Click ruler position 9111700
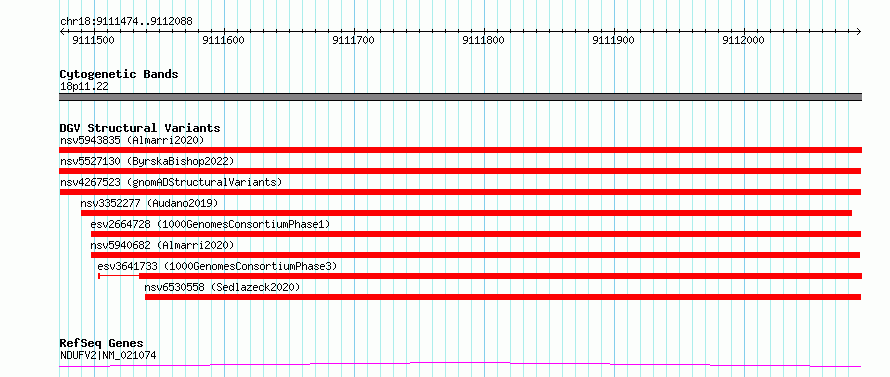This screenshot has height=377, width=890. click(354, 40)
